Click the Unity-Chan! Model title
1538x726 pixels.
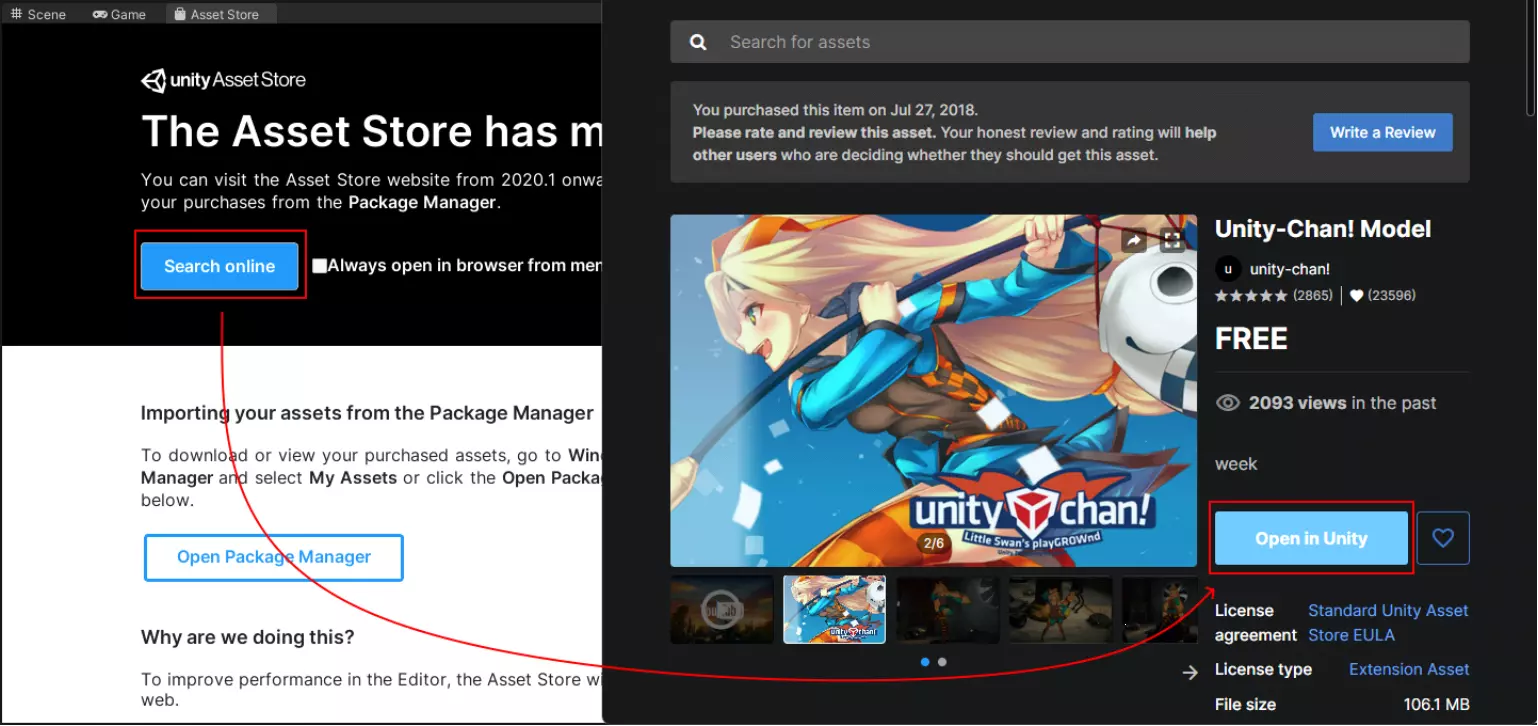[1323, 229]
